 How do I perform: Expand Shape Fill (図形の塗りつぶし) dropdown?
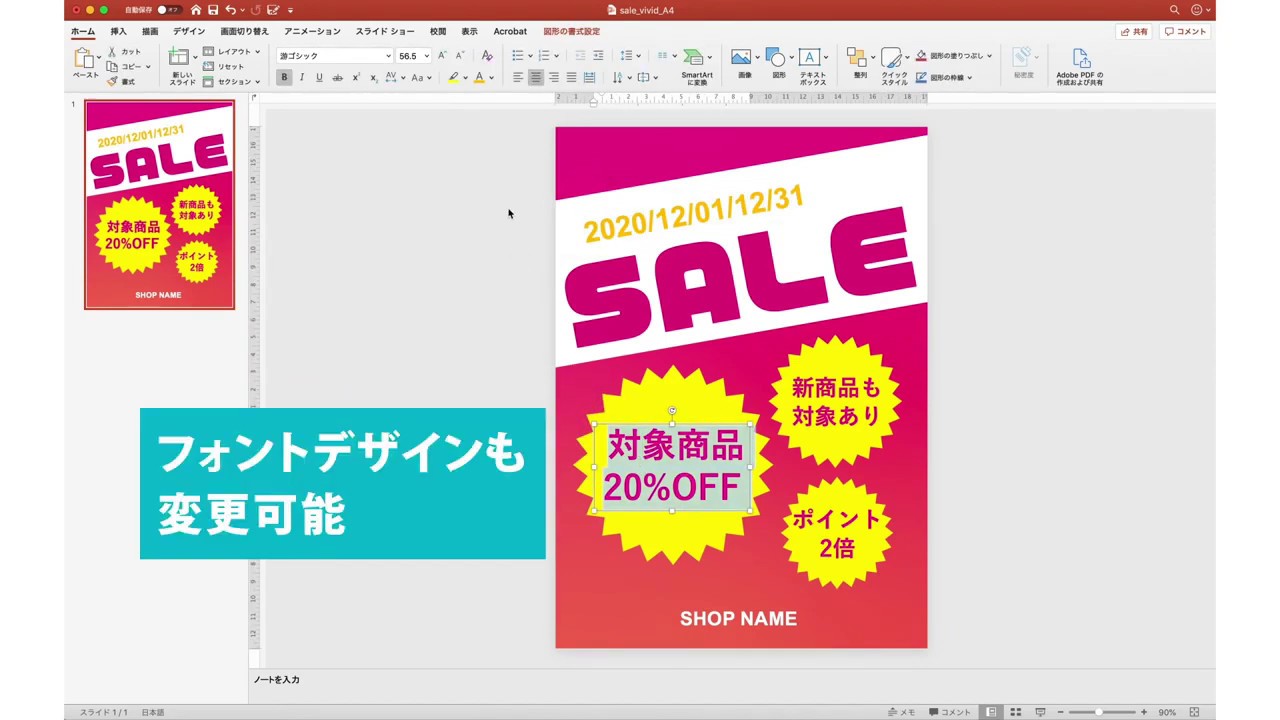[x=990, y=56]
